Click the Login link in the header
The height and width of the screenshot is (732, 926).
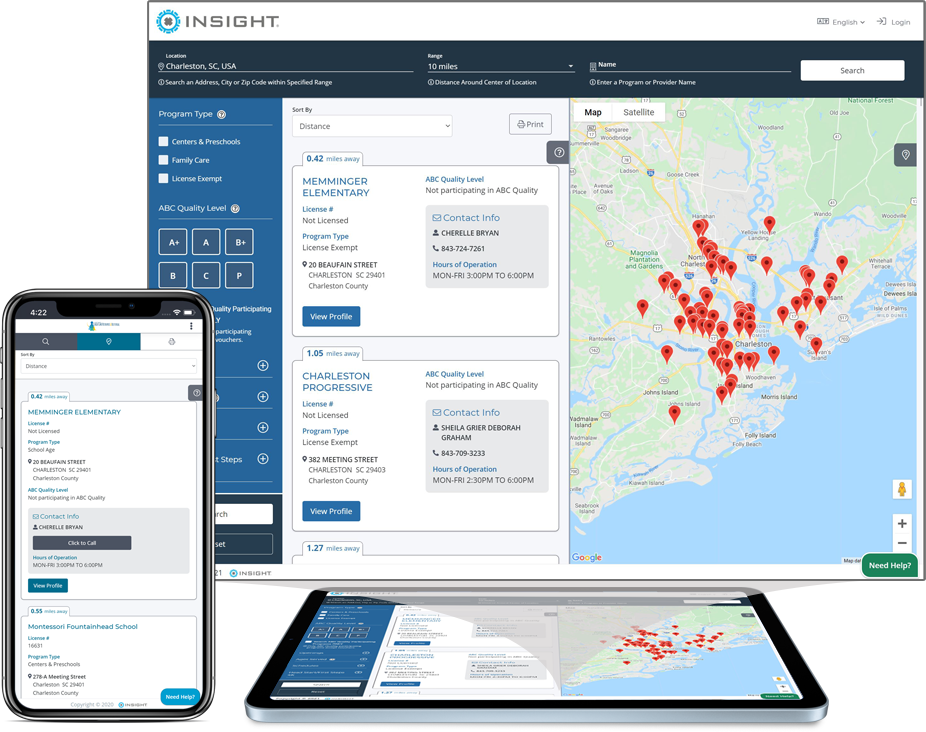[894, 22]
